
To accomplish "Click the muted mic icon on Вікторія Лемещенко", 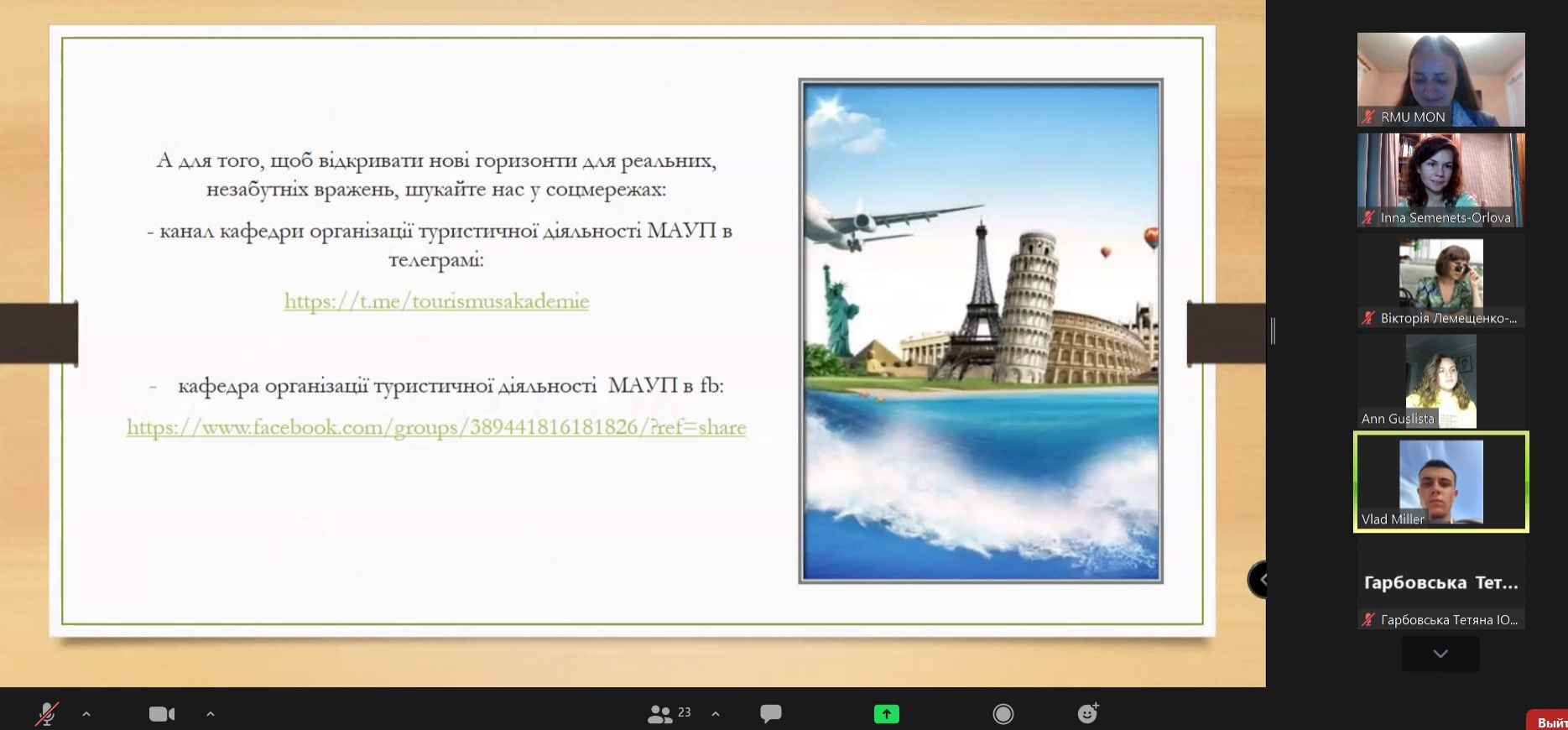I will coord(1368,319).
